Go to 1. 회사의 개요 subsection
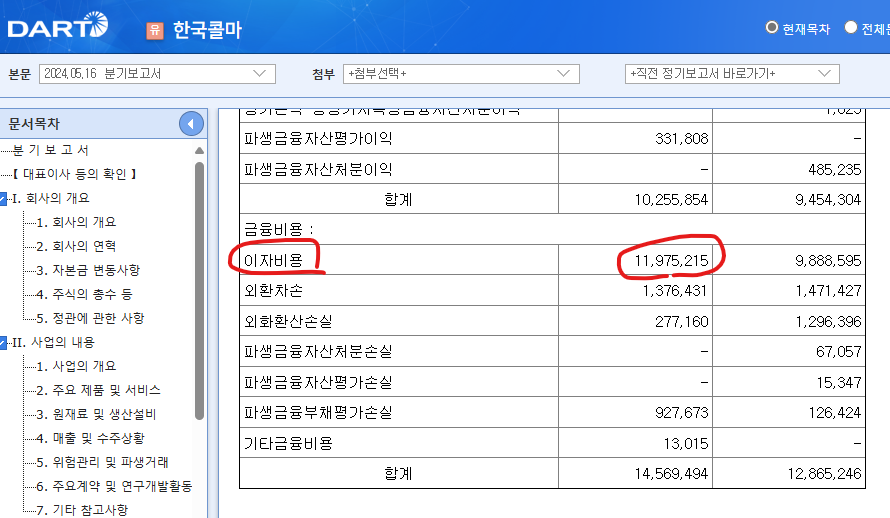 pos(76,222)
